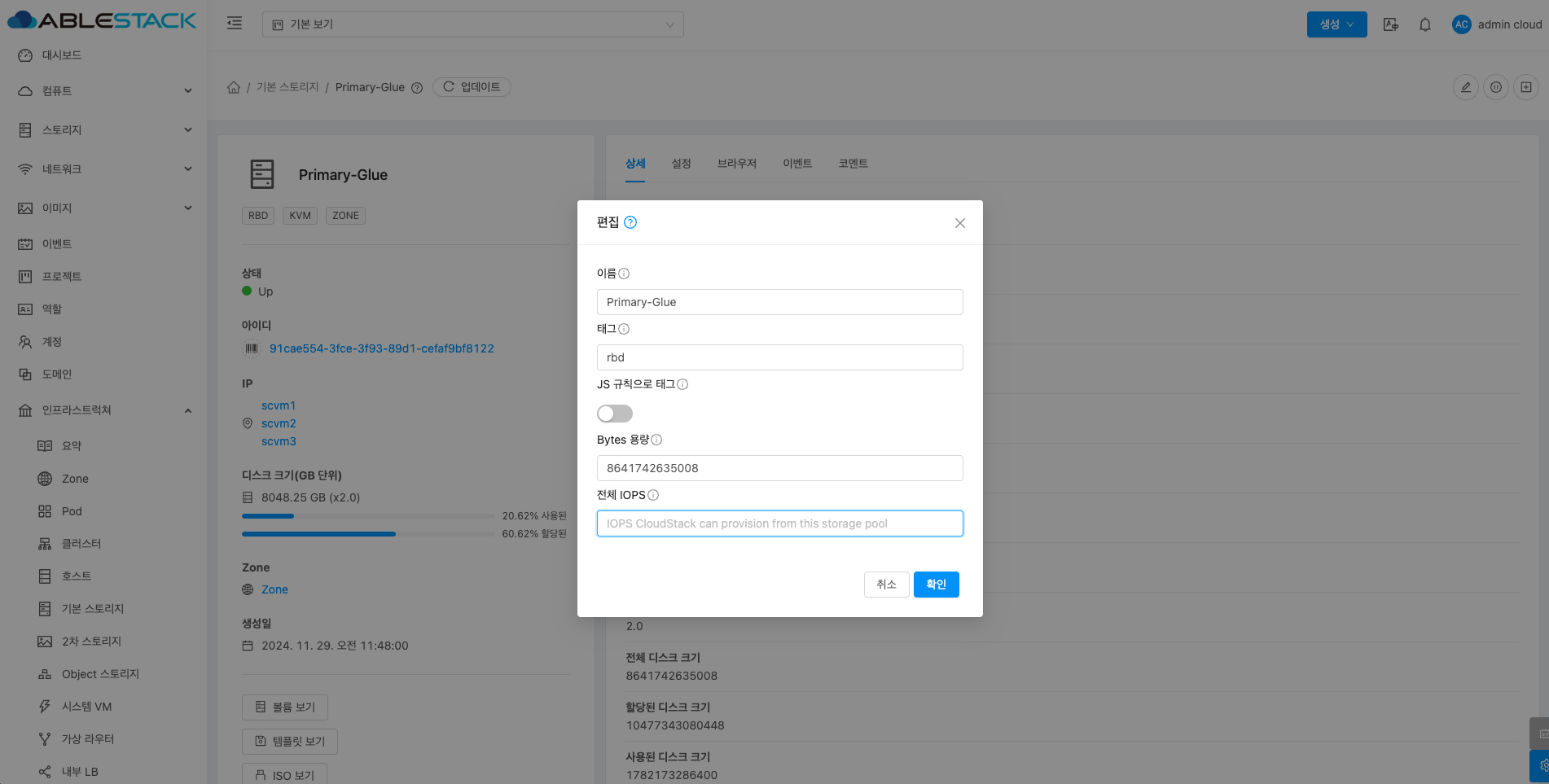The image size is (1549, 784).
Task: Open the 기본 보기 view dropdown
Action: click(x=472, y=24)
